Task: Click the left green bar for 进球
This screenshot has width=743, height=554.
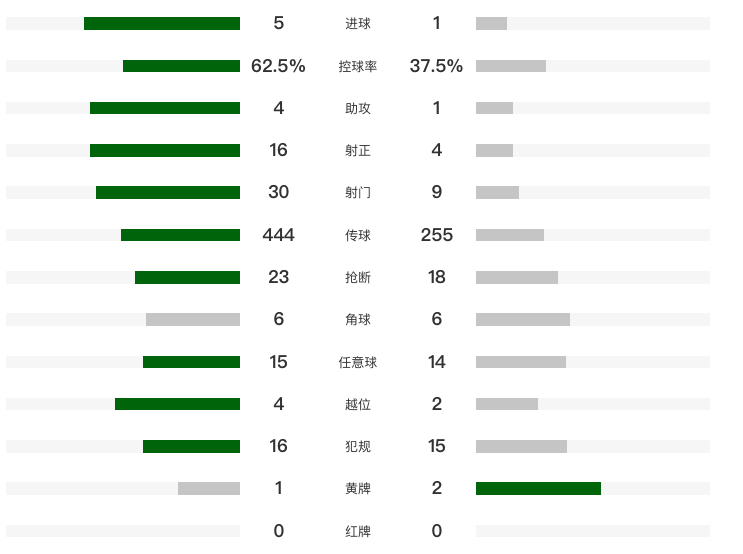Action: coord(162,23)
